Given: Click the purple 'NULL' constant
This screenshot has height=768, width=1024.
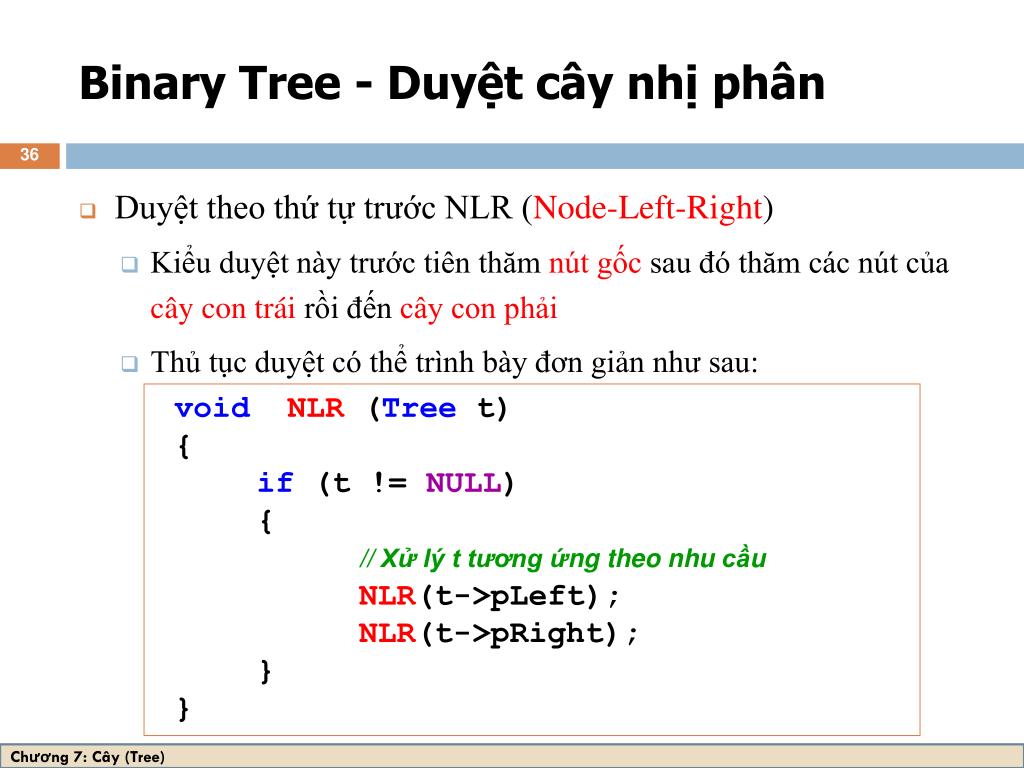Looking at the screenshot, I should coord(463,483).
